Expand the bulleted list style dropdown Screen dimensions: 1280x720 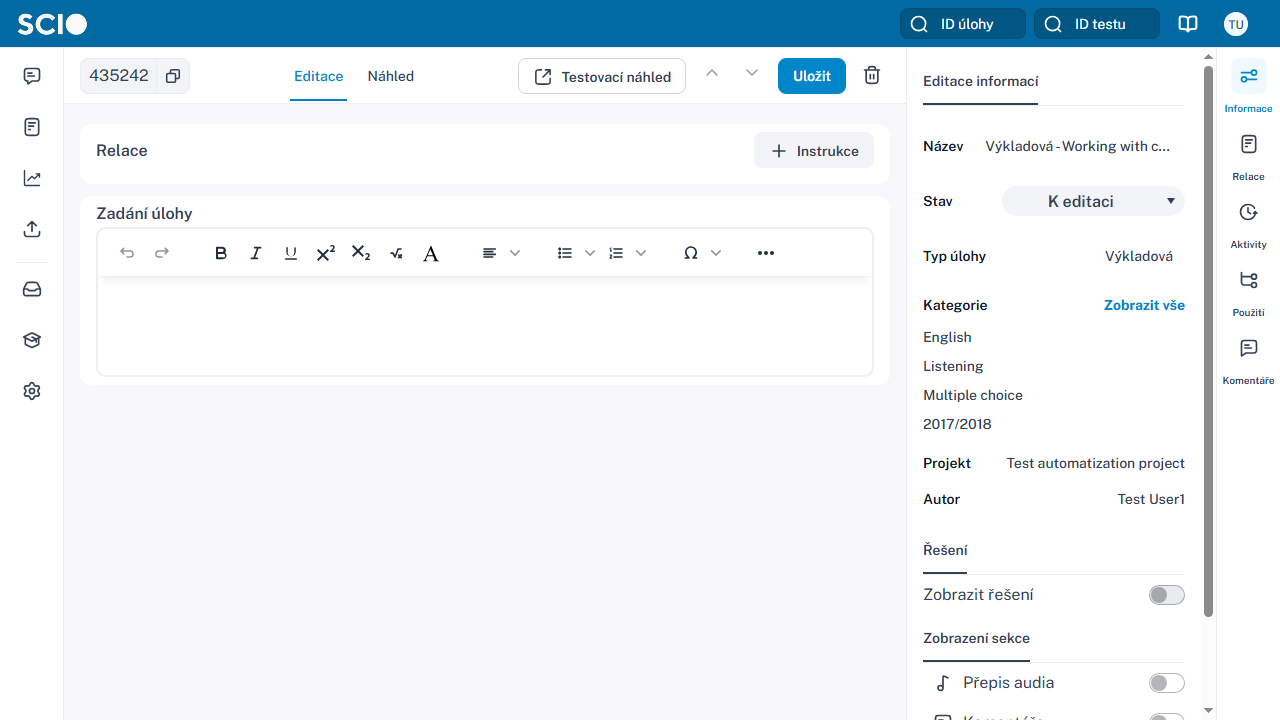(590, 253)
